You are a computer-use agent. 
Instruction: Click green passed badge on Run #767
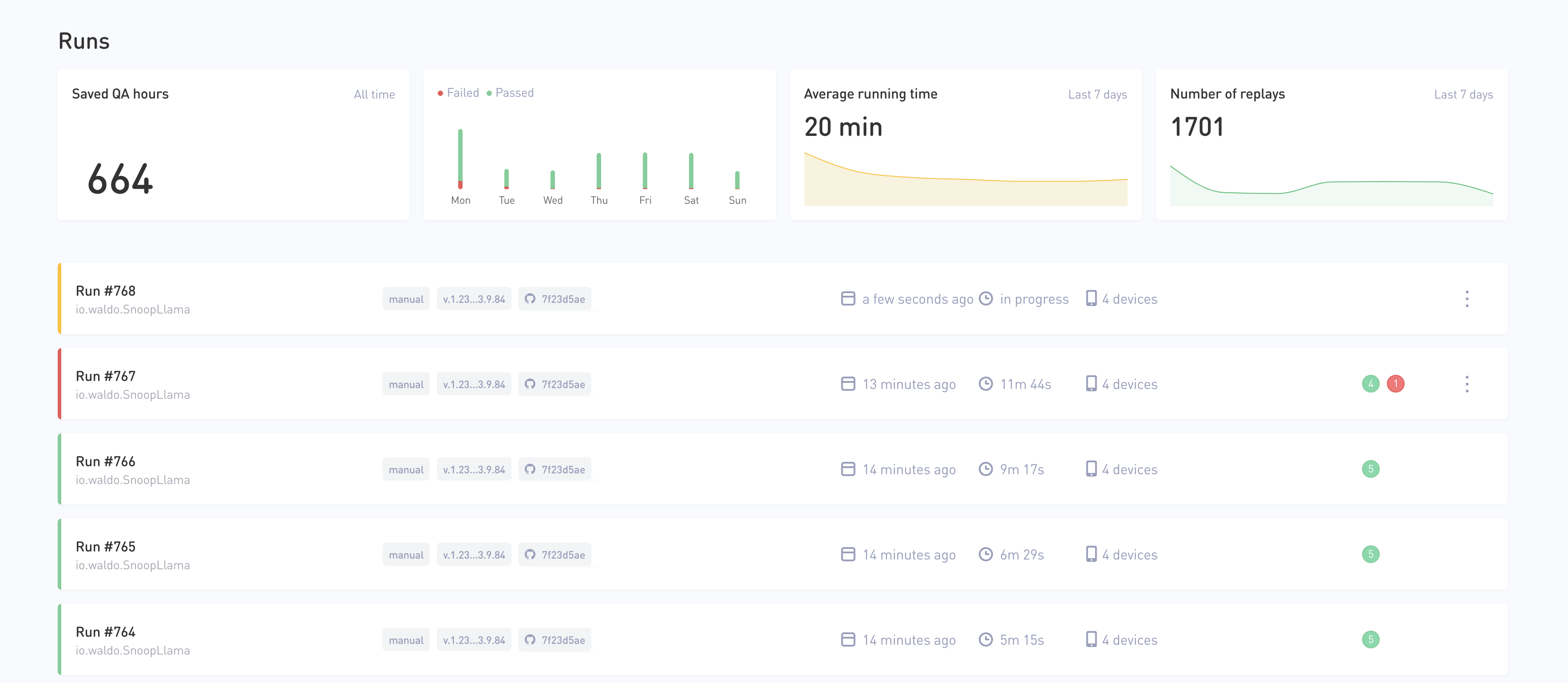[1371, 384]
